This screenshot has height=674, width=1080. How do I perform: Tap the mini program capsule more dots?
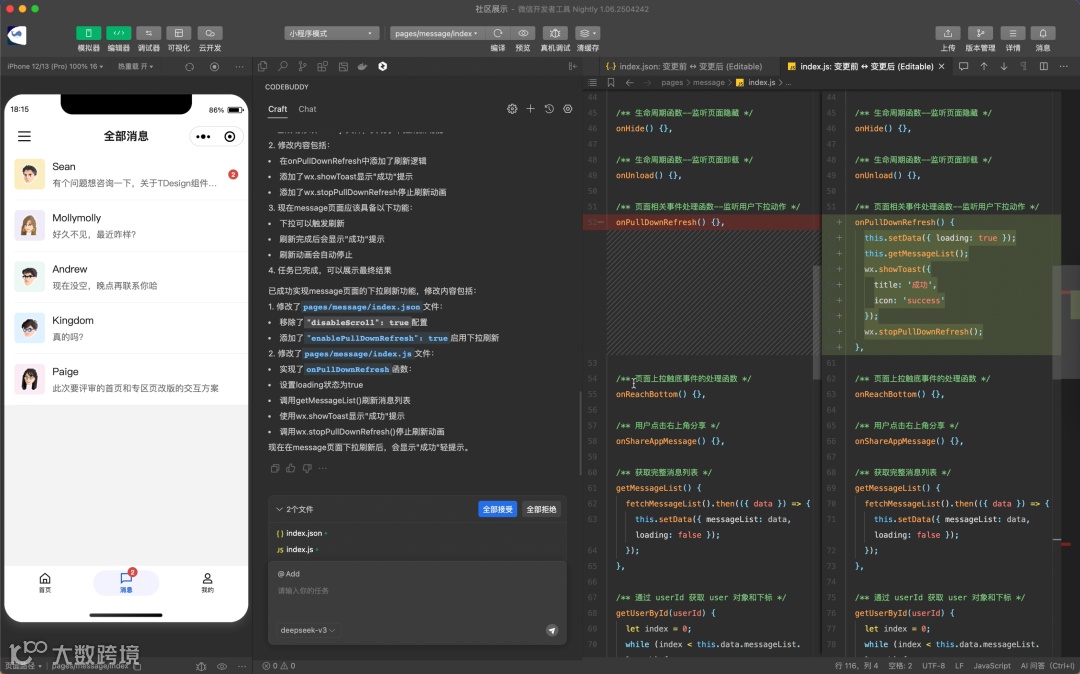pyautogui.click(x=203, y=136)
